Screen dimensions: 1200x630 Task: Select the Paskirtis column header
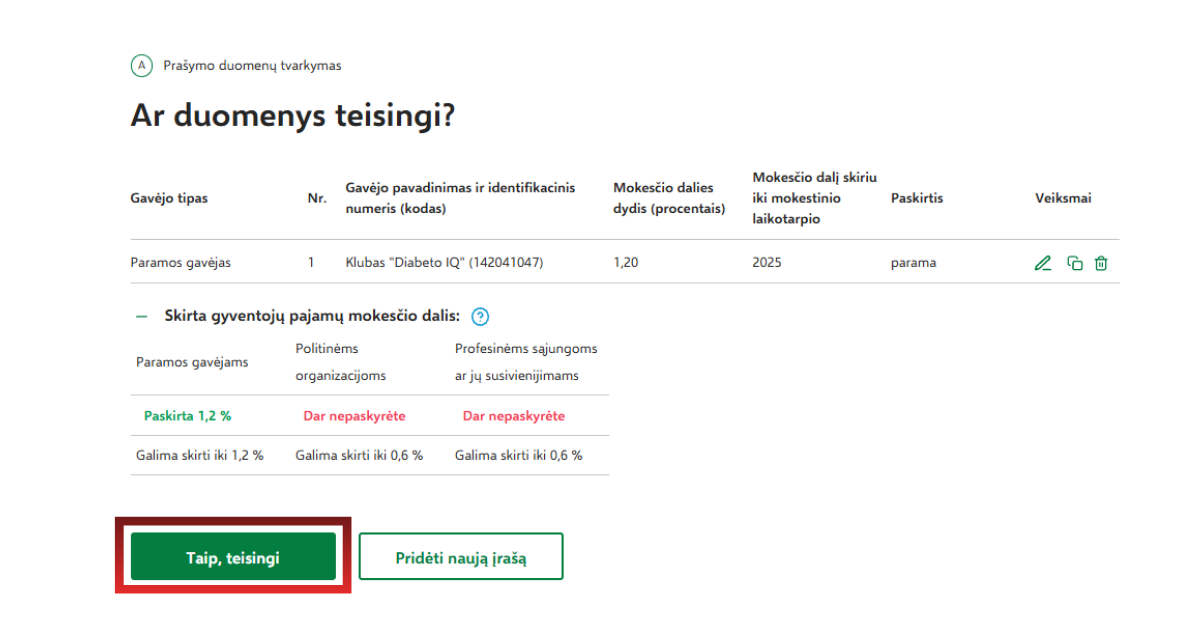point(916,198)
